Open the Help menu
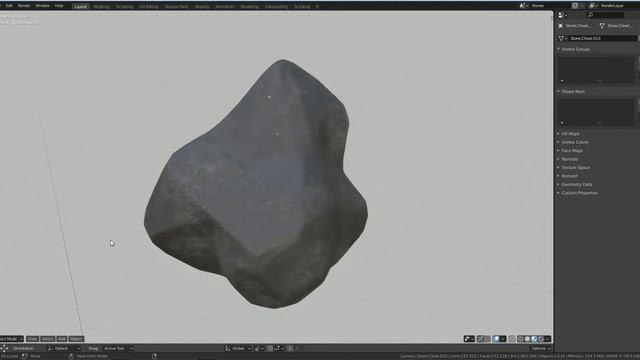The height and width of the screenshot is (360, 640). coord(59,6)
